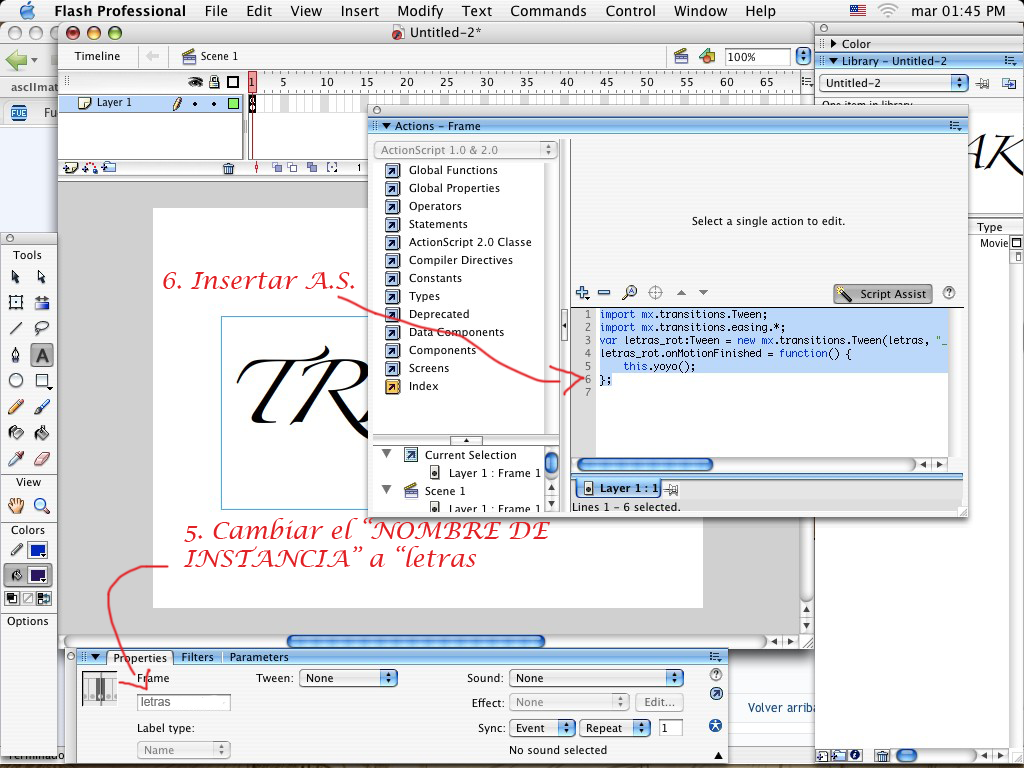Open the Stroke Color swatch
This screenshot has width=1024, height=768.
[37, 550]
